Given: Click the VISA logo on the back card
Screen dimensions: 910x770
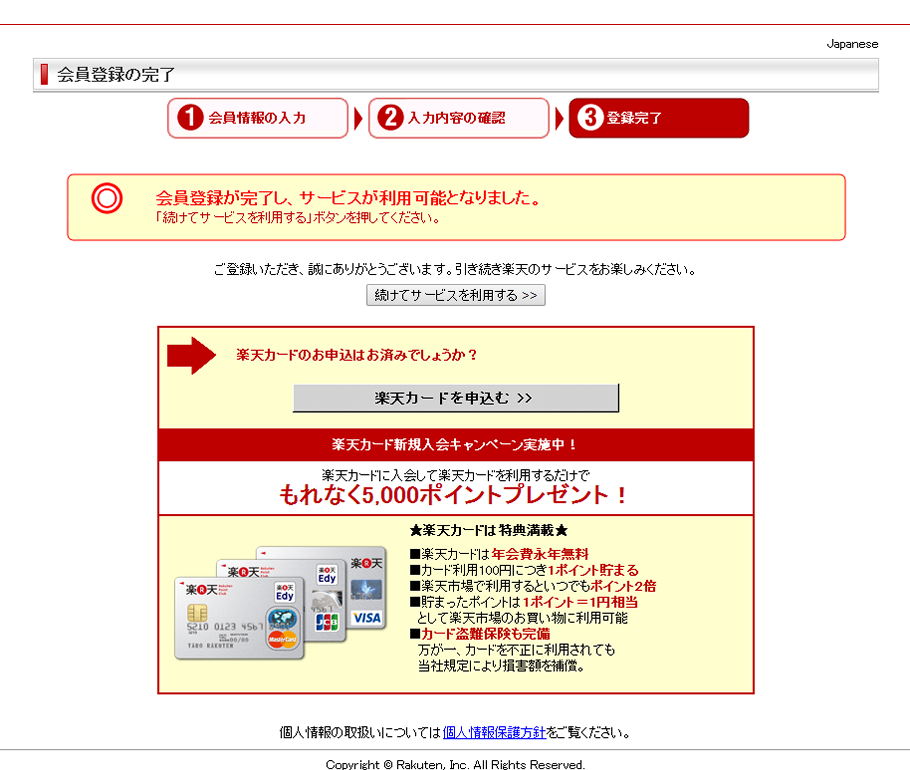Looking at the screenshot, I should 367,618.
